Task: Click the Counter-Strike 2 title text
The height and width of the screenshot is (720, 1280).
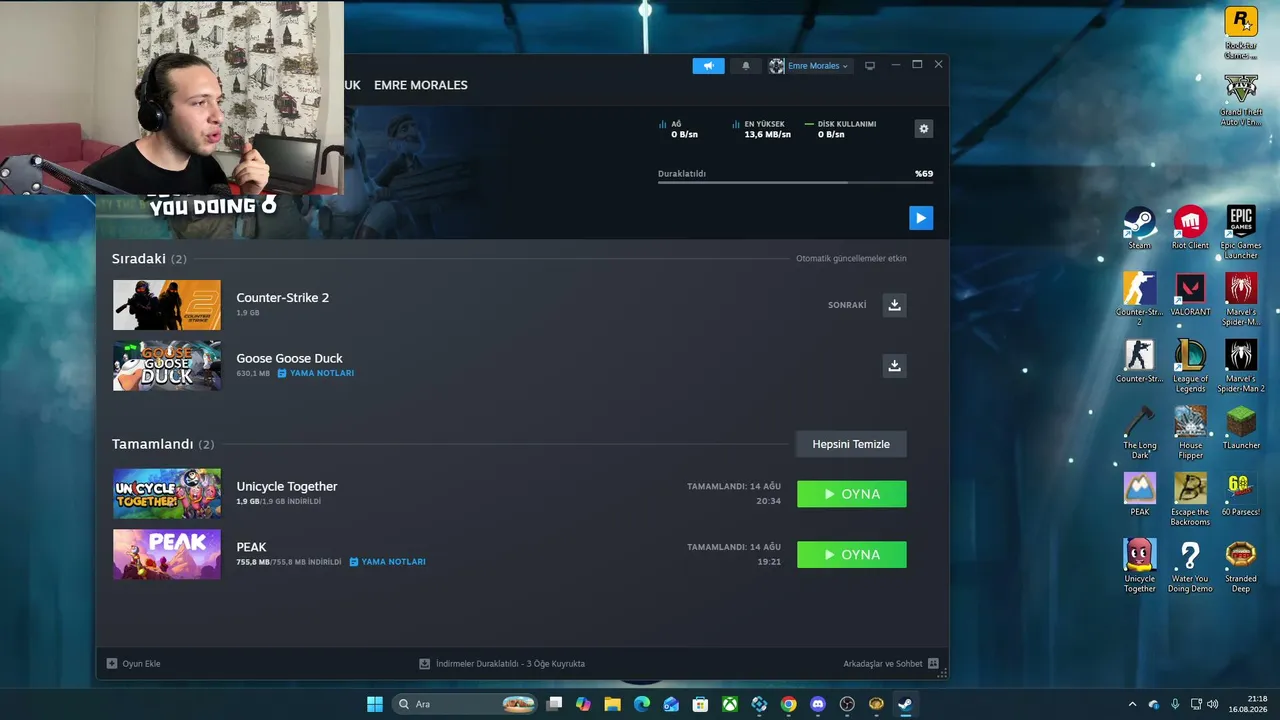Action: tap(283, 298)
